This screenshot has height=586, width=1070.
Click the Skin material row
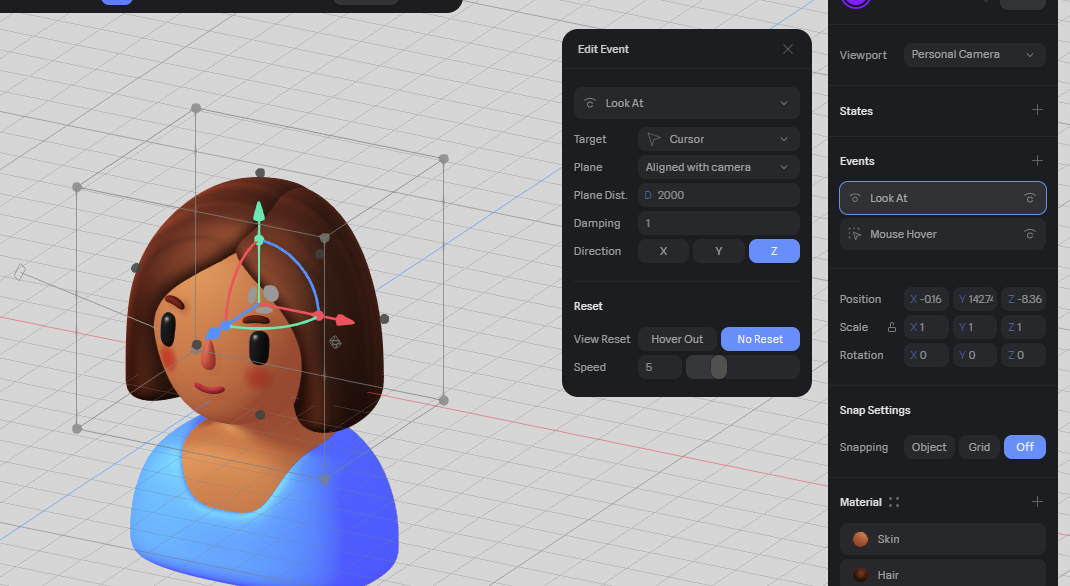942,539
